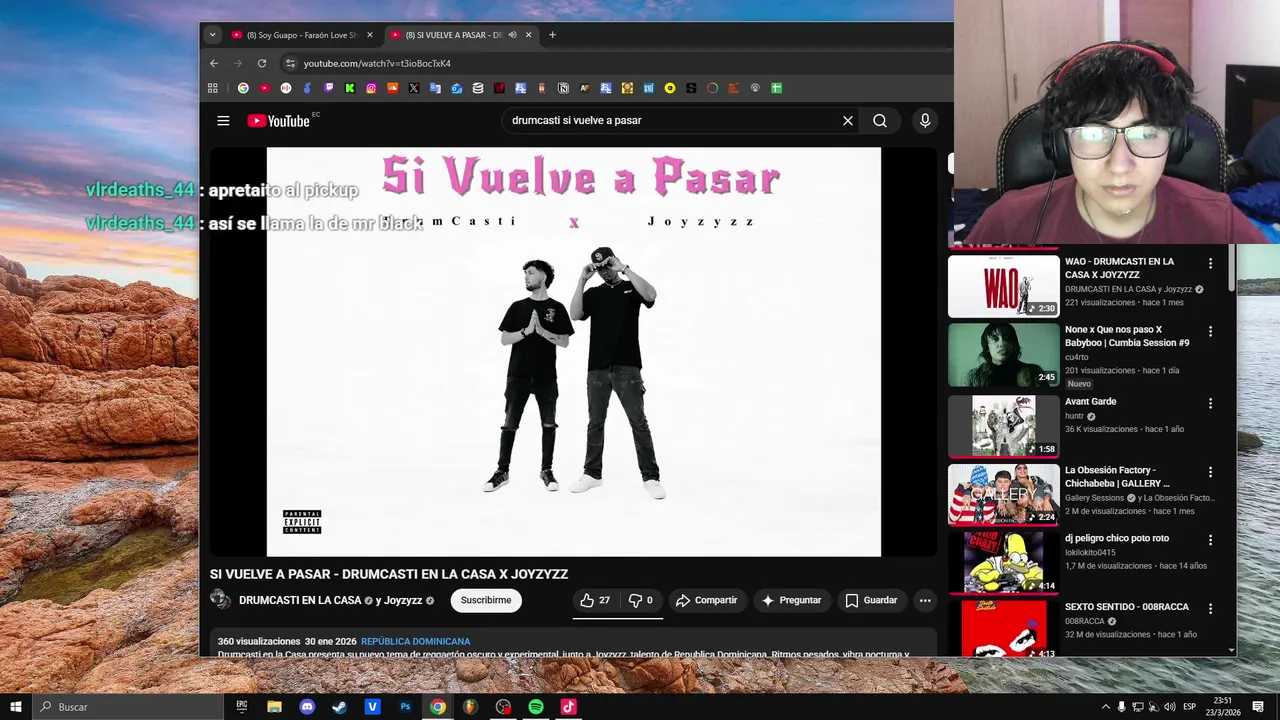The width and height of the screenshot is (1280, 720).
Task: Open the 23:51 taskbar clock
Action: click(1224, 707)
